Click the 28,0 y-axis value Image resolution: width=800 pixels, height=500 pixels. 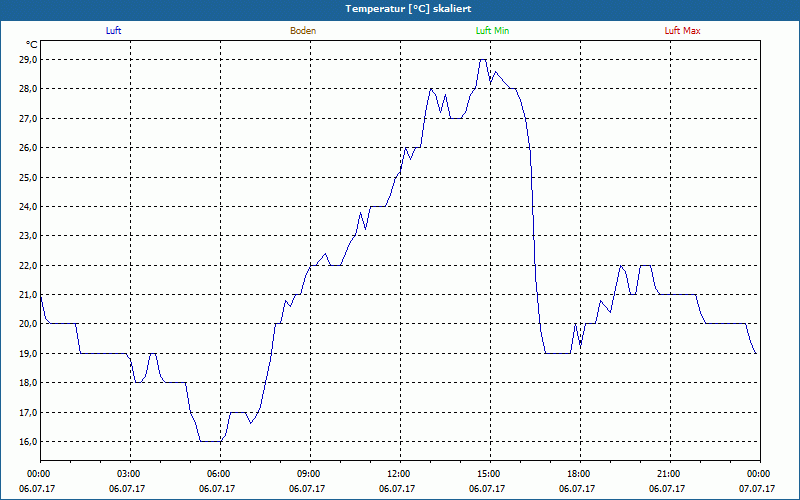pos(29,89)
